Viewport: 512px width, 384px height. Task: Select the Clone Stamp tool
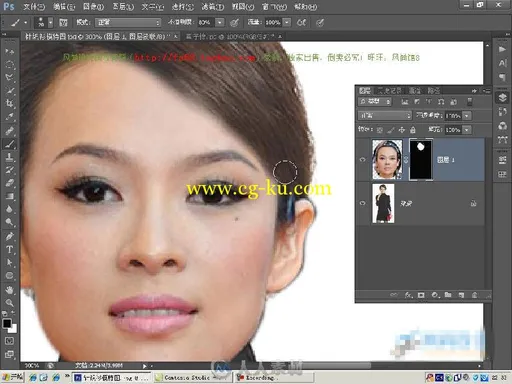(x=9, y=157)
